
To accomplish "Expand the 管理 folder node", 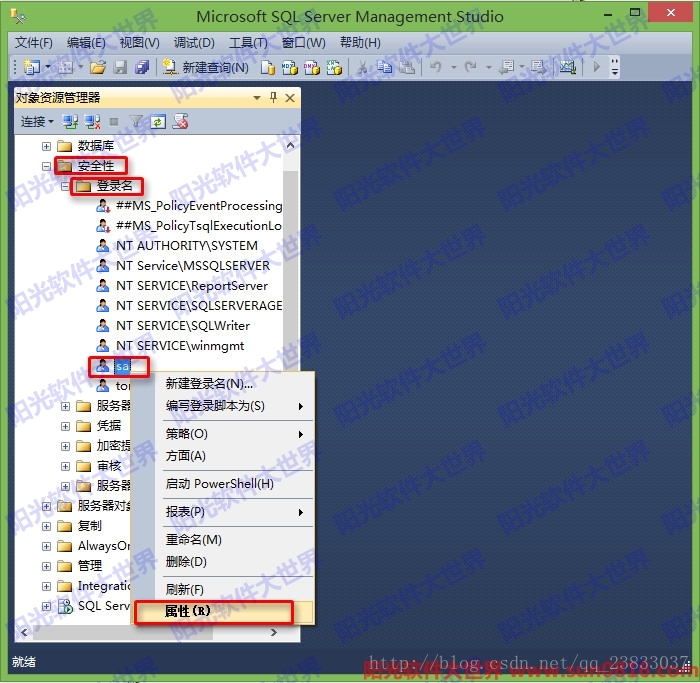I will pyautogui.click(x=46, y=566).
